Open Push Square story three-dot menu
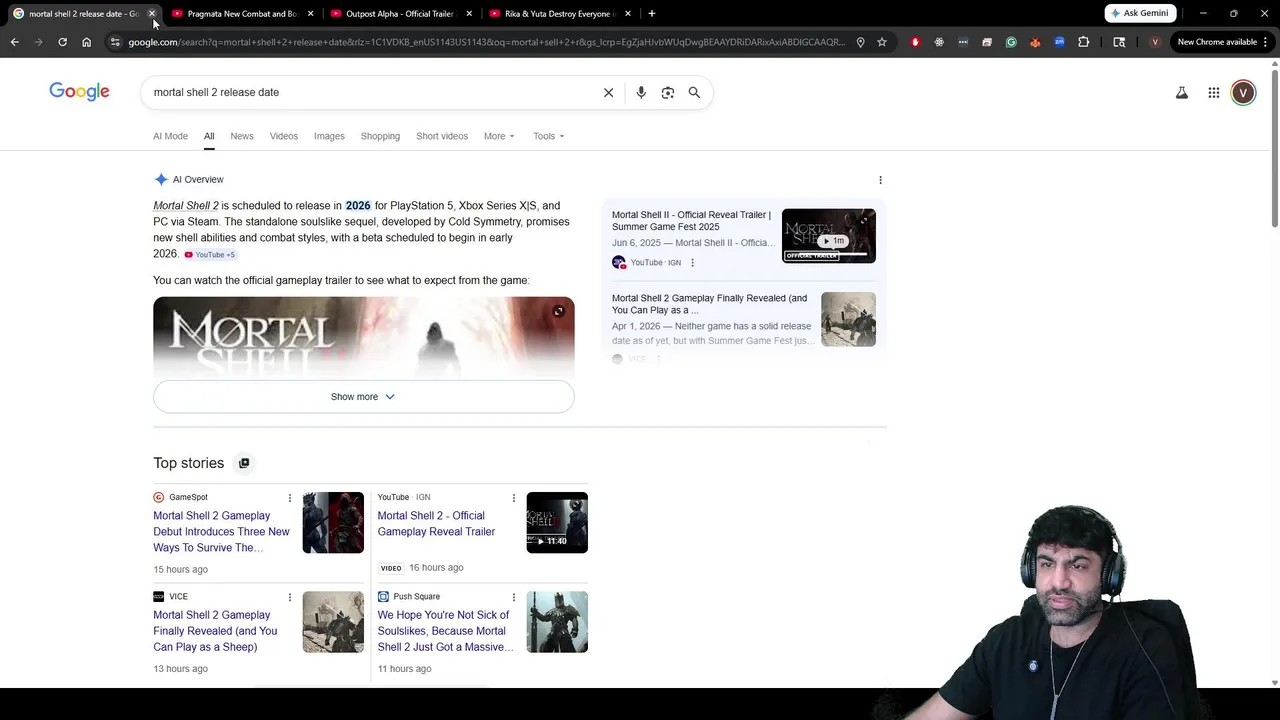The image size is (1280, 720). click(514, 597)
